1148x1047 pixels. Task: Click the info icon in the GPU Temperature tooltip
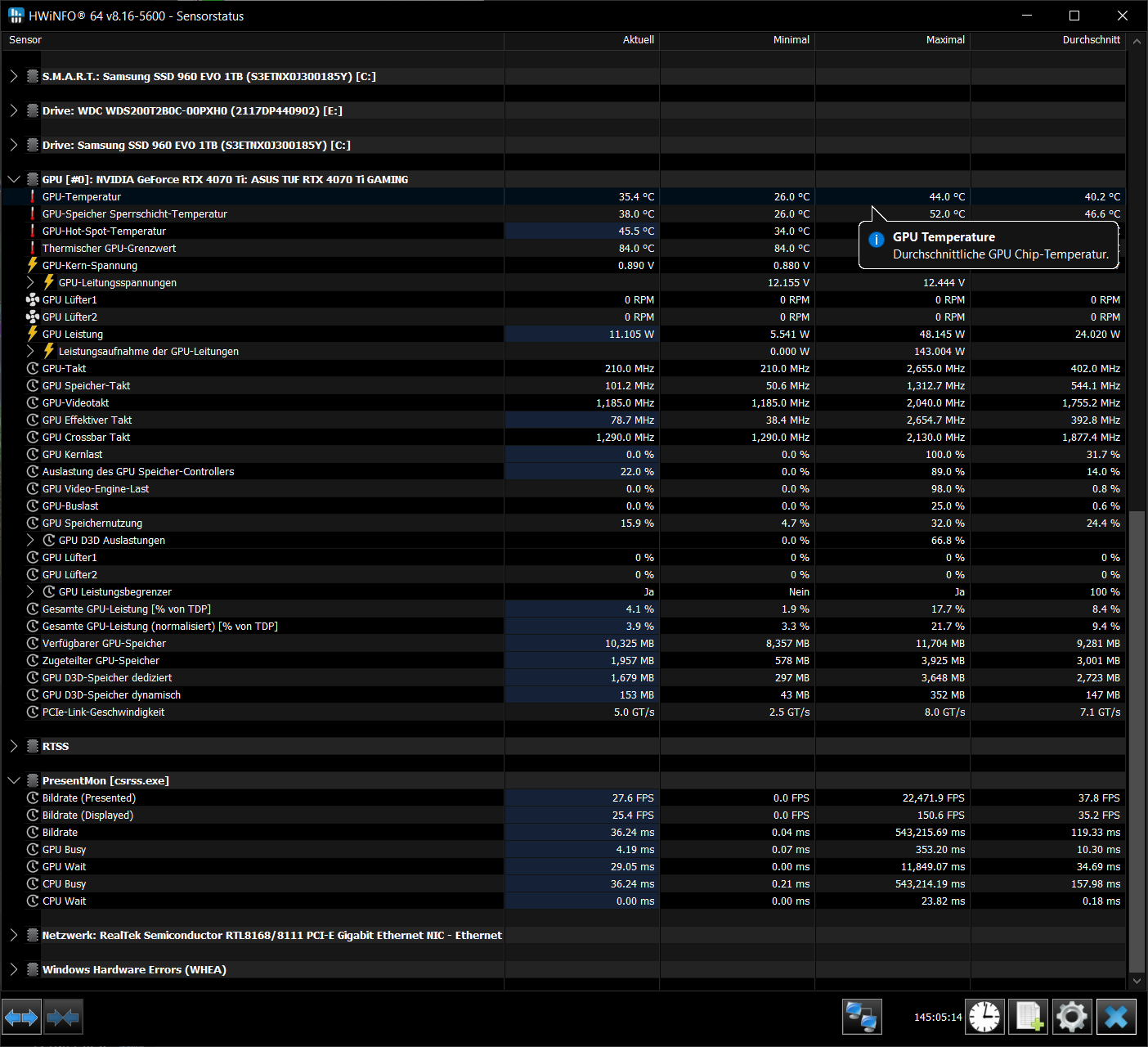[x=876, y=240]
